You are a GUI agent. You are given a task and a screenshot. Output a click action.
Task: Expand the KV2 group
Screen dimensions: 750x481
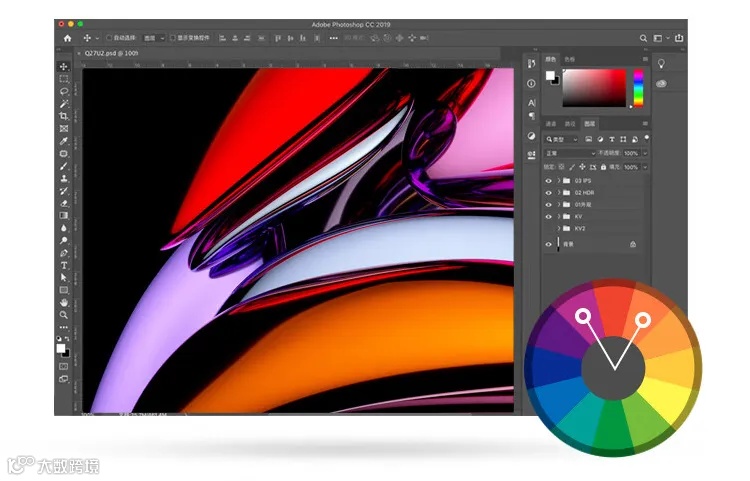tap(559, 229)
